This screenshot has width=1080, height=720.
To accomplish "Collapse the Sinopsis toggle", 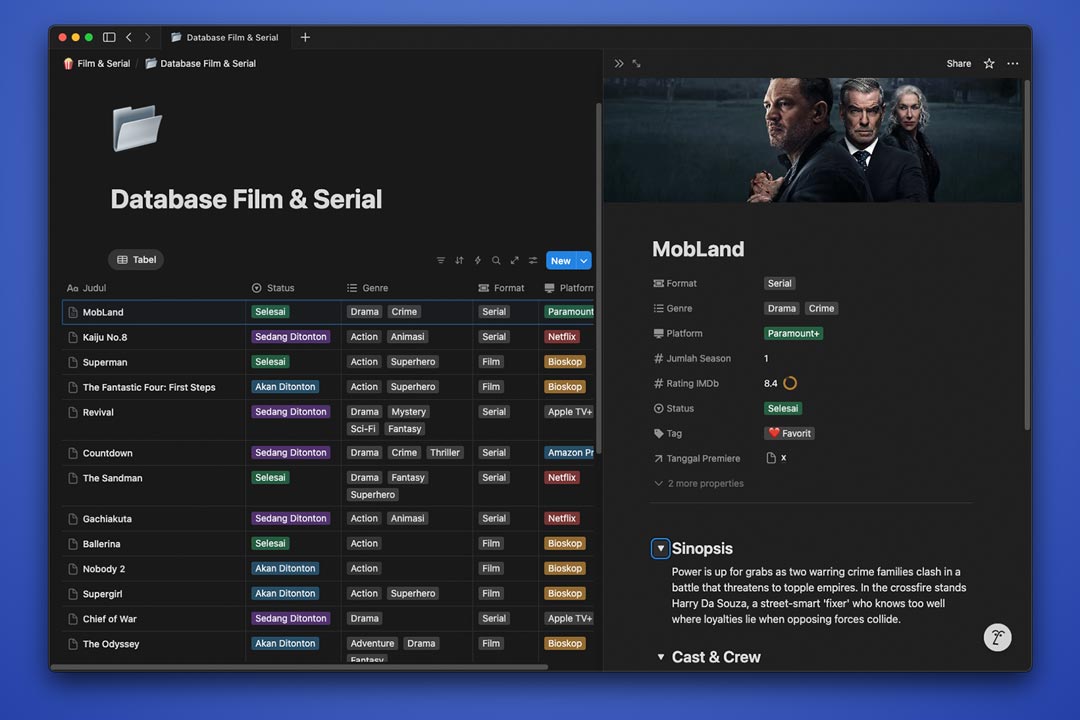I will tap(660, 548).
